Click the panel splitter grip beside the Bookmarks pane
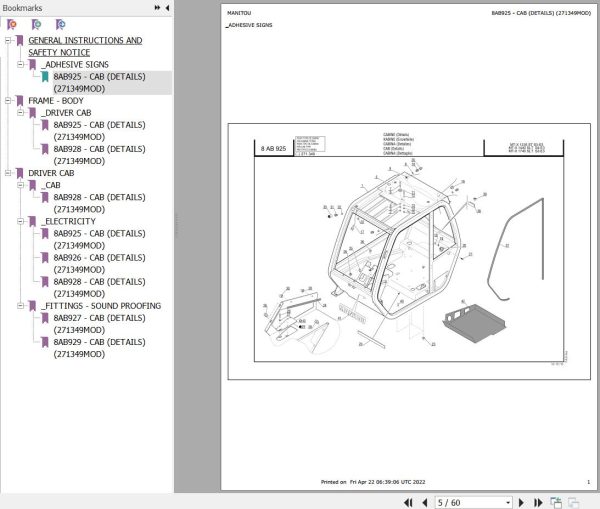600x509 pixels. [177, 226]
